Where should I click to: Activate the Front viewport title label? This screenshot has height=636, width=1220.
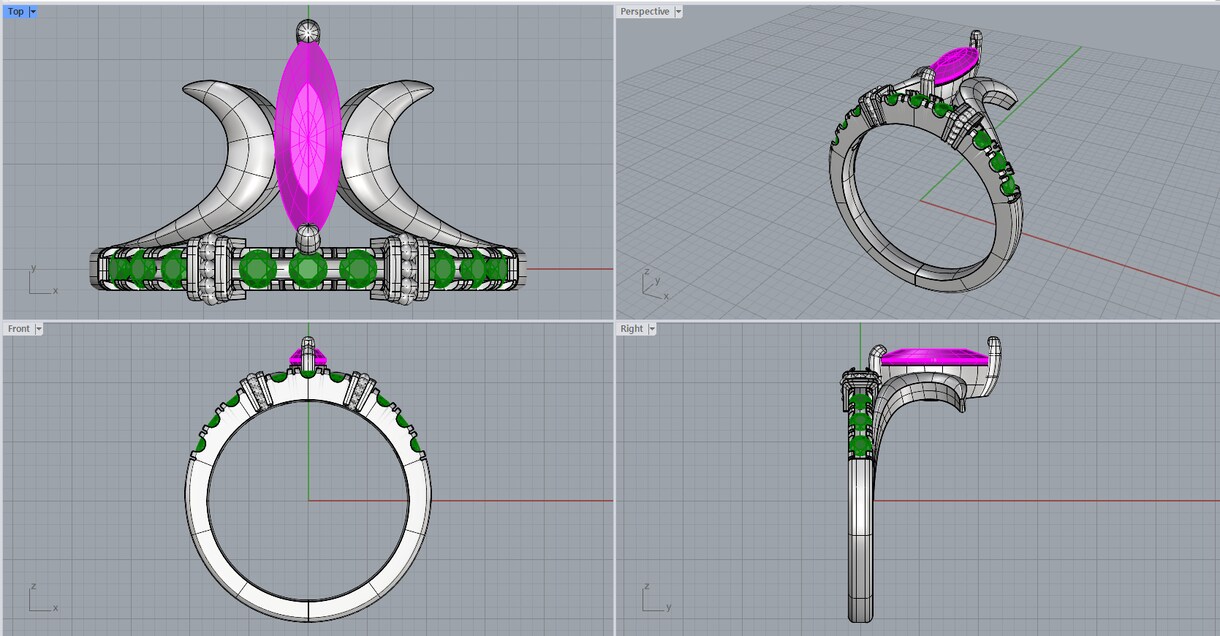pos(19,329)
